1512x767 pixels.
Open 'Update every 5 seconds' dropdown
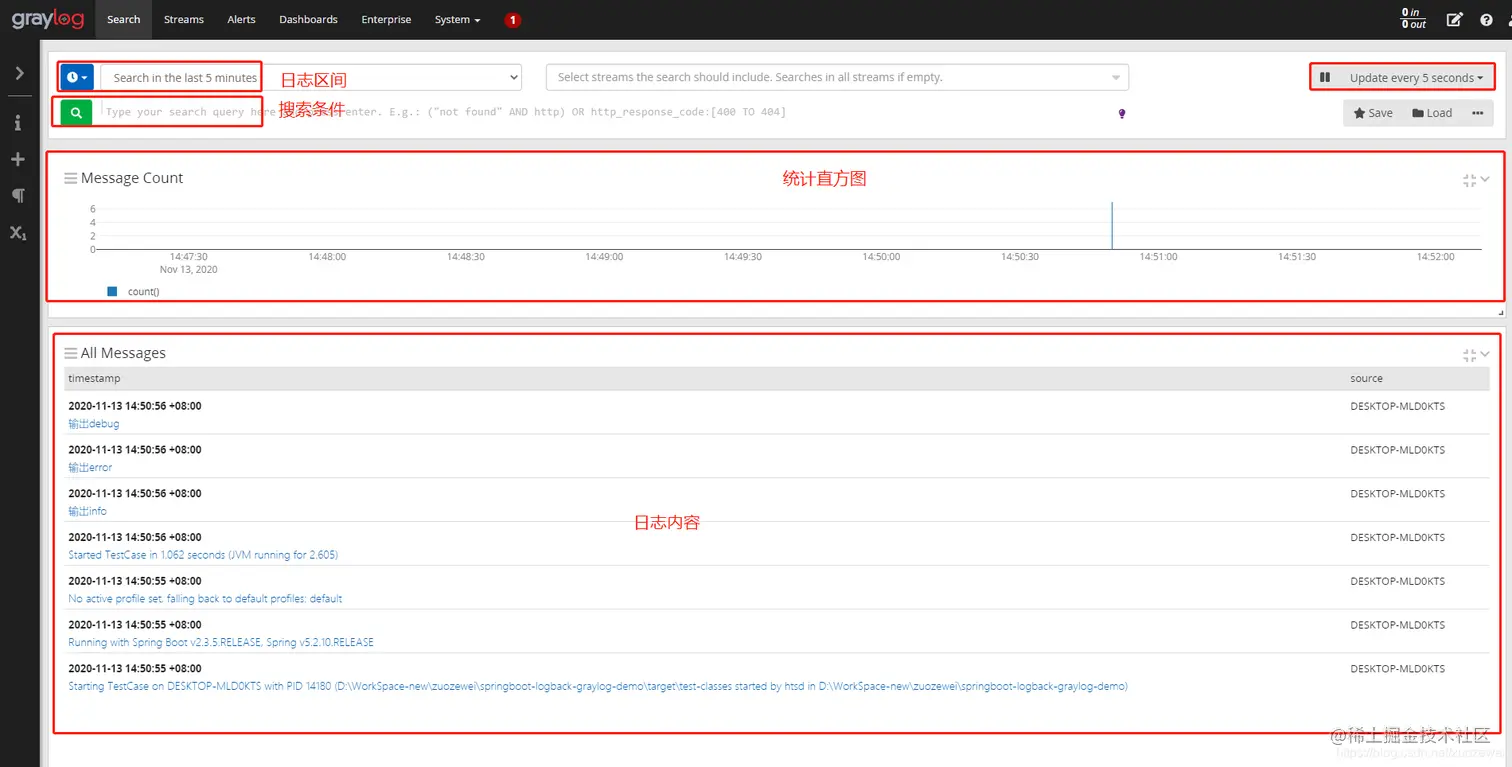[x=1416, y=77]
